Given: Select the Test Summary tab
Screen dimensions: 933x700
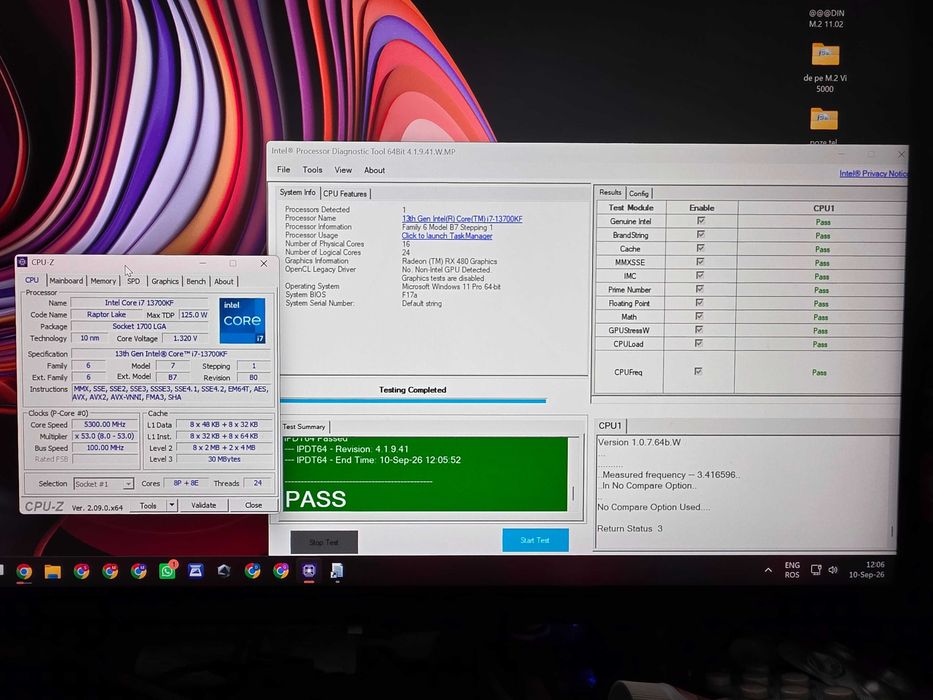Looking at the screenshot, I should [x=304, y=427].
